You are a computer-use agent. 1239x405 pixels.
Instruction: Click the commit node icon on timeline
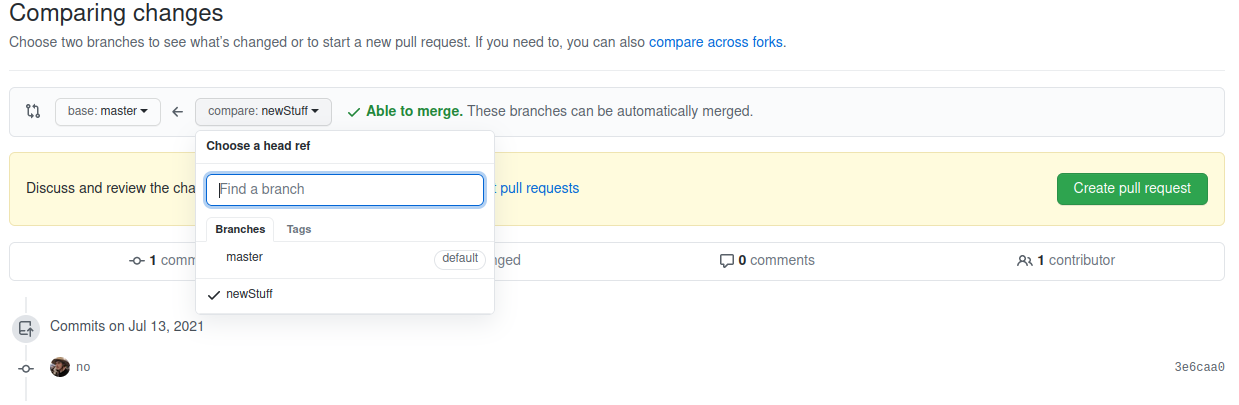tap(27, 368)
